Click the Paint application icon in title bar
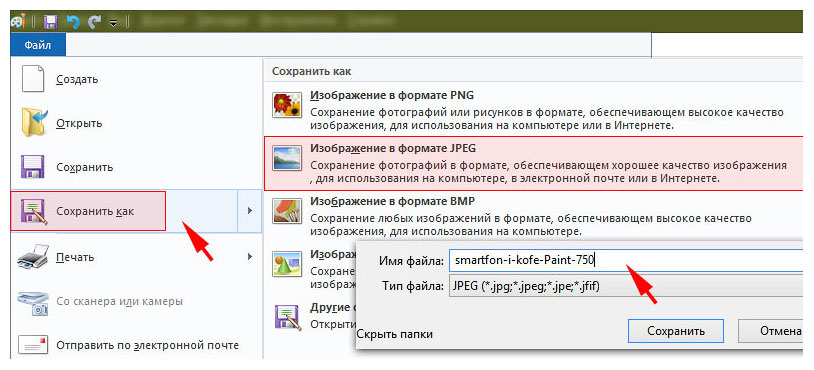 point(18,21)
